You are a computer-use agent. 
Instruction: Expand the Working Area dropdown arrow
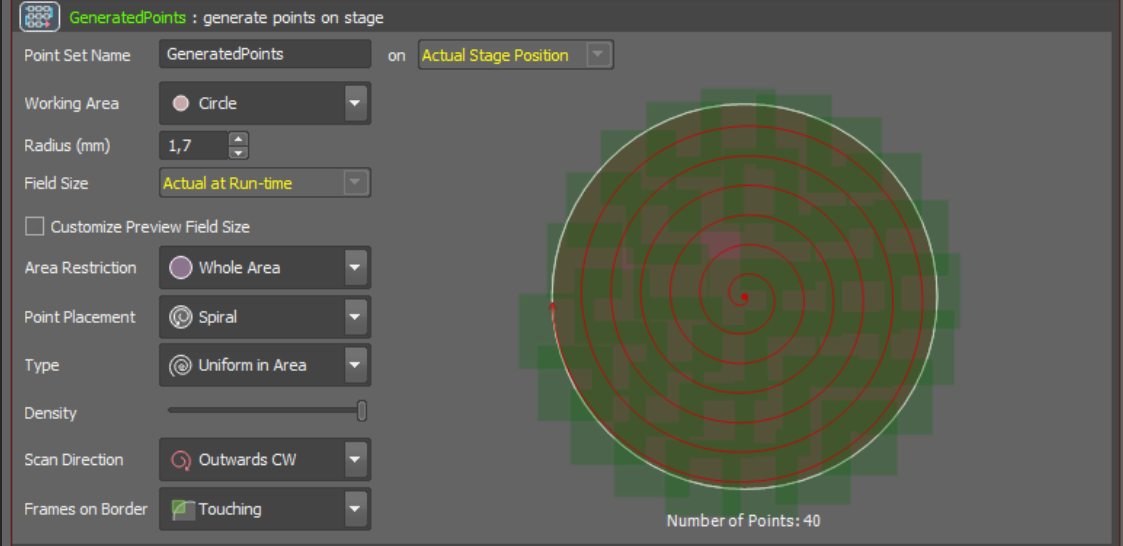(354, 103)
